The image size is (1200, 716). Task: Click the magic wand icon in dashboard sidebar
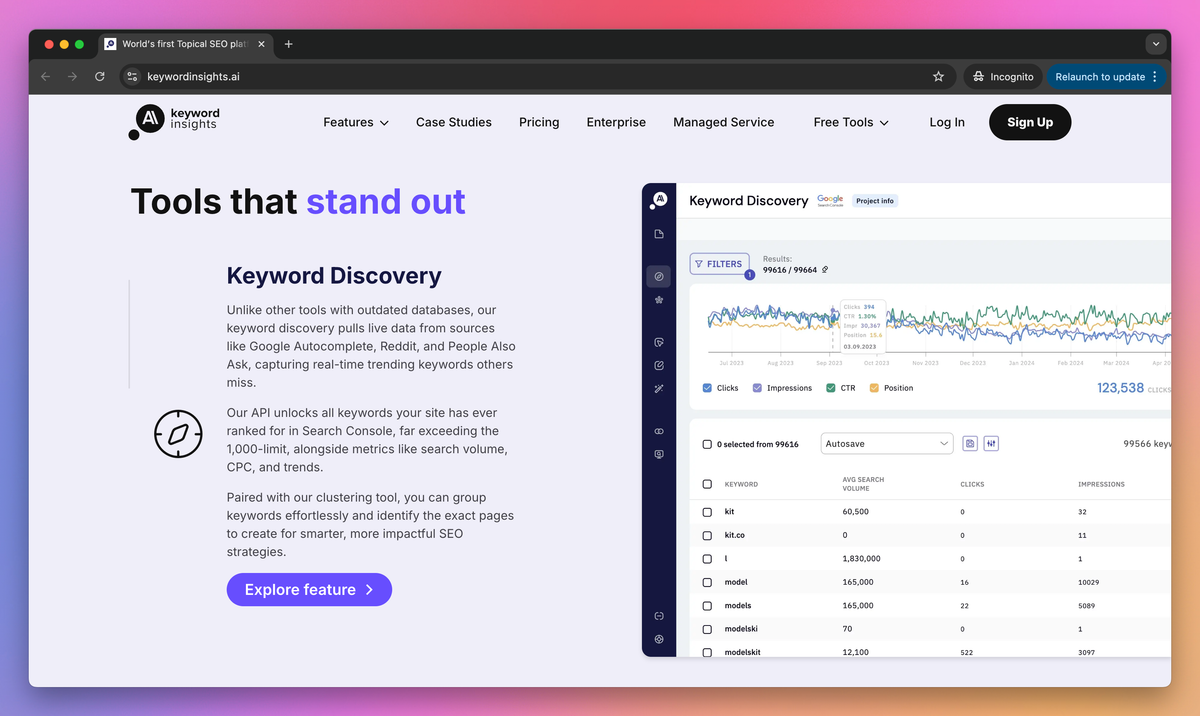pyautogui.click(x=659, y=388)
